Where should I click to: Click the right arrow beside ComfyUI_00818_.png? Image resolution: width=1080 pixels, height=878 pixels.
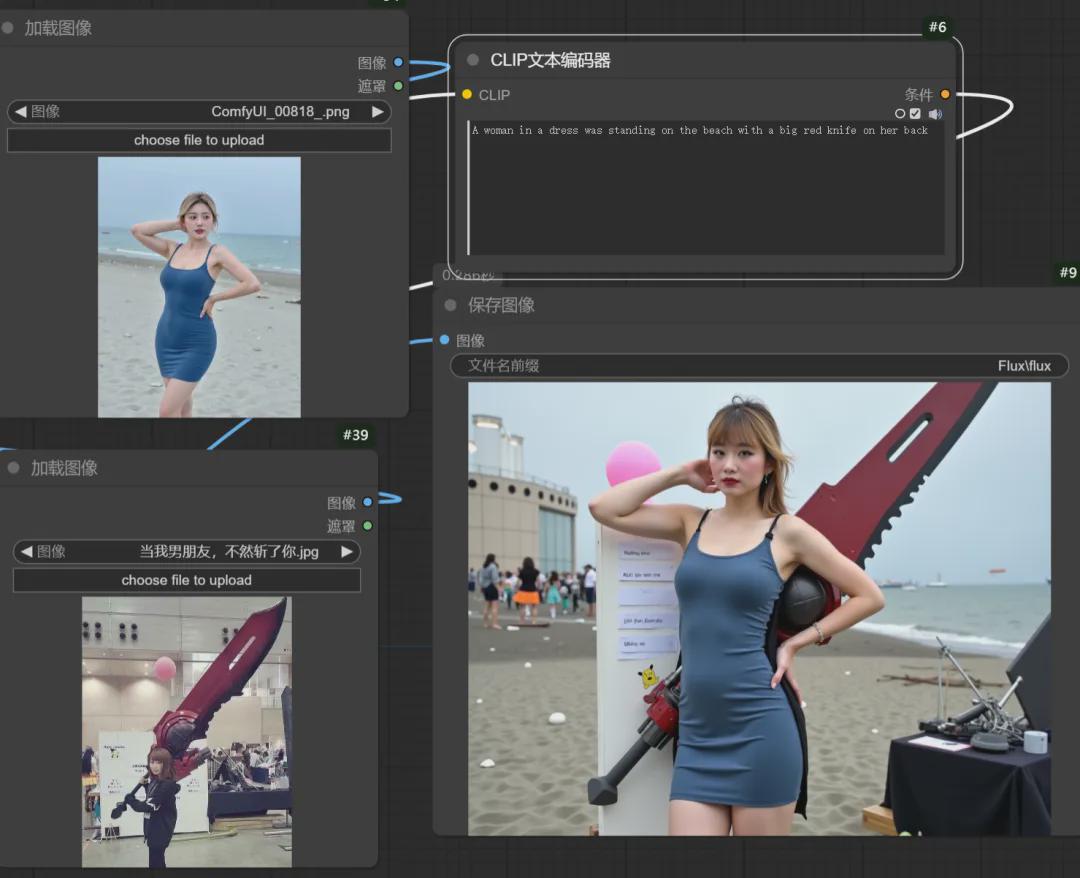[376, 112]
